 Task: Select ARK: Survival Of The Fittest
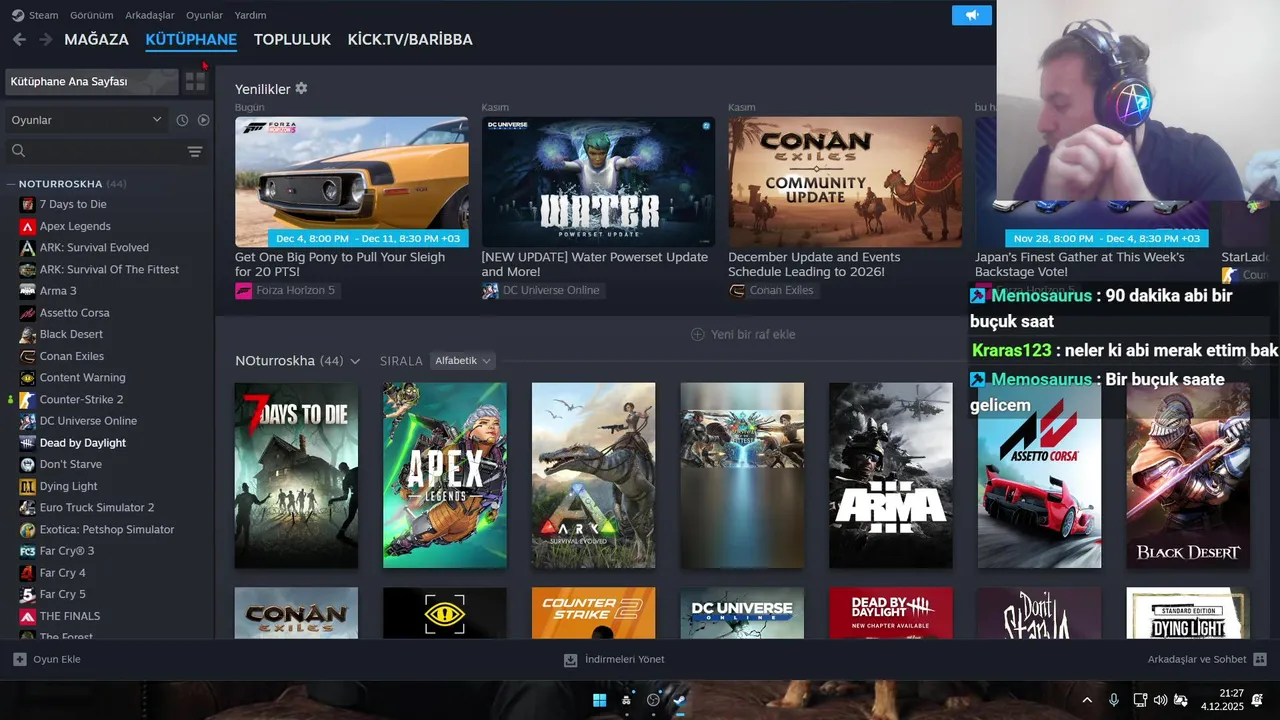[109, 269]
